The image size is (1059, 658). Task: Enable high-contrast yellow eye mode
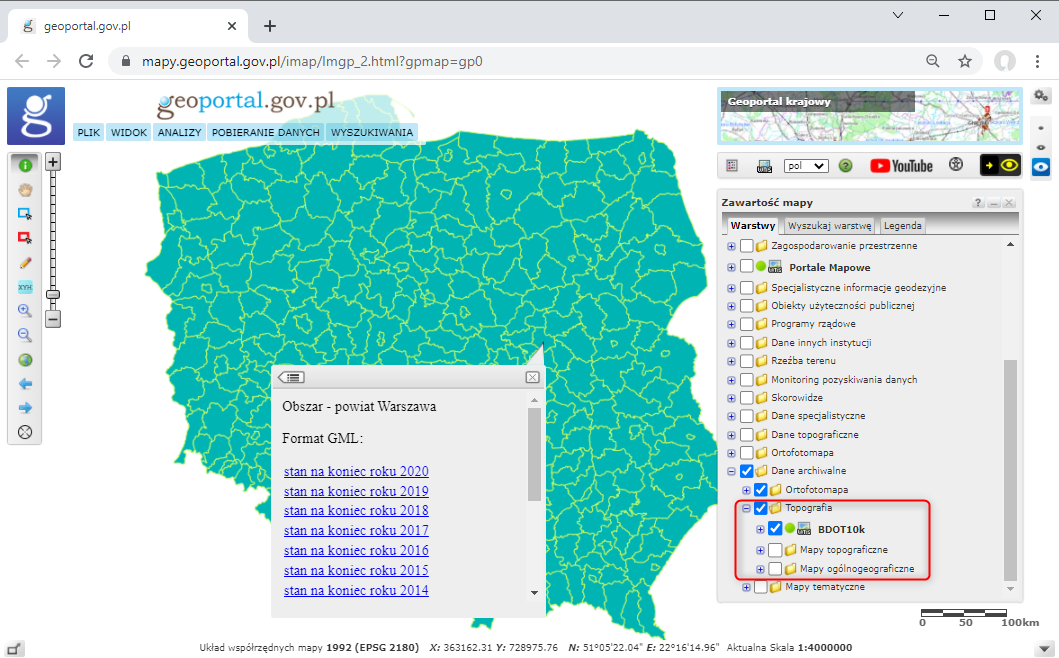(999, 166)
